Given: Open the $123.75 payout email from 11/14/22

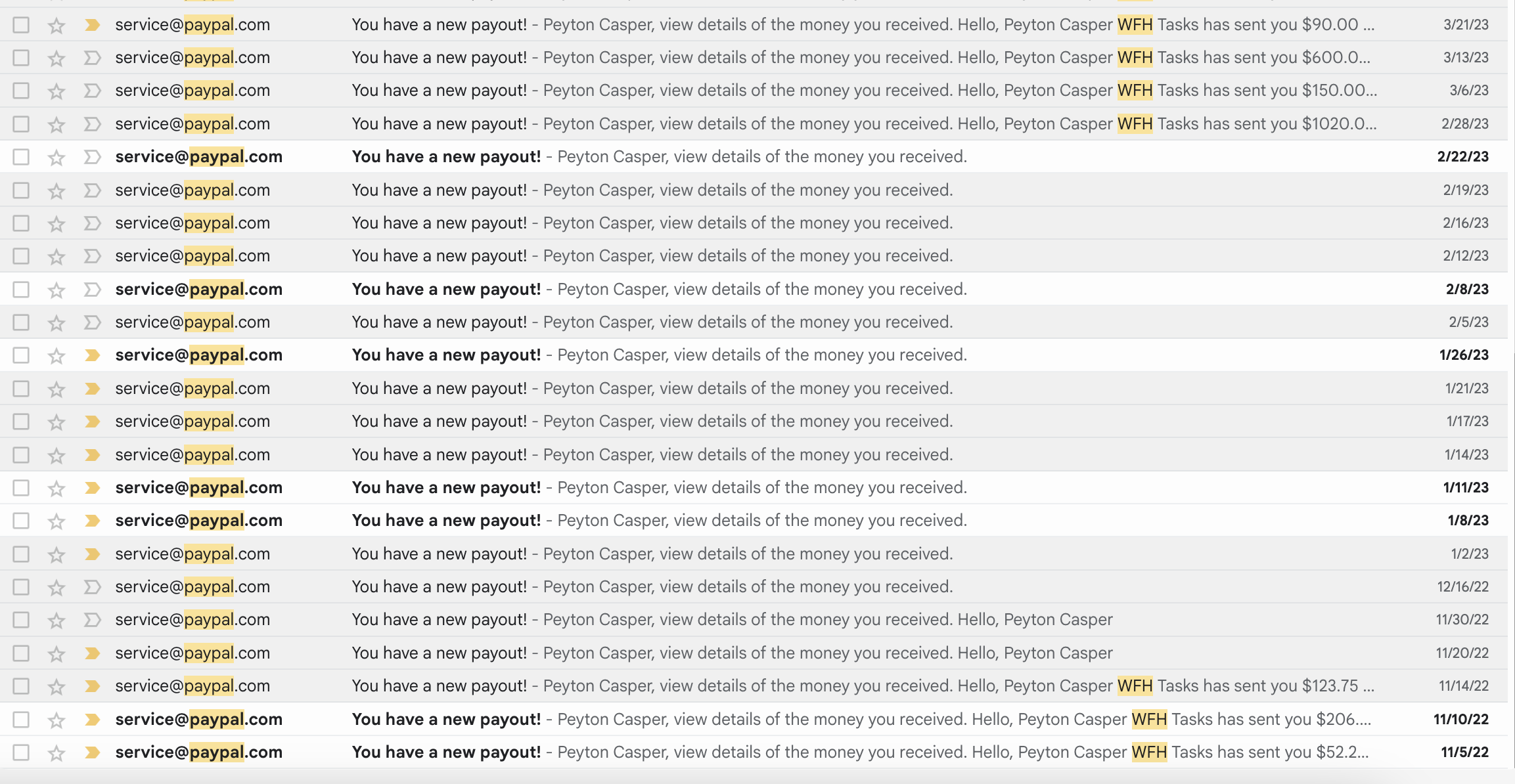Looking at the screenshot, I should 723,686.
